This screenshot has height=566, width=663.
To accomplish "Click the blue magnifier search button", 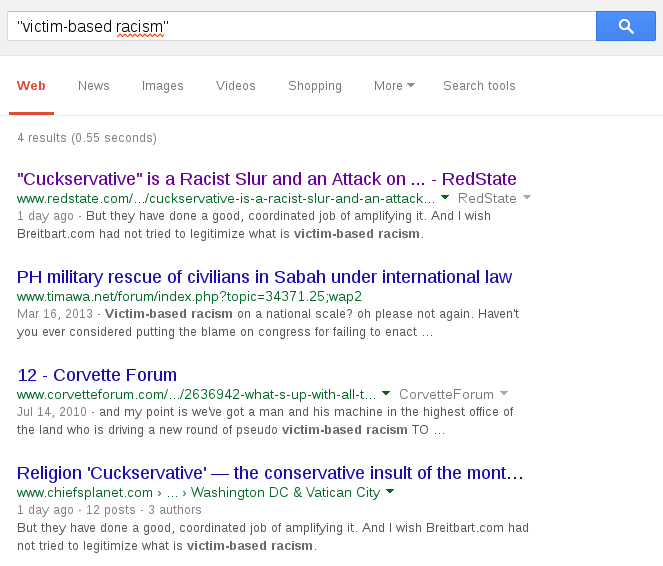I will click(625, 27).
